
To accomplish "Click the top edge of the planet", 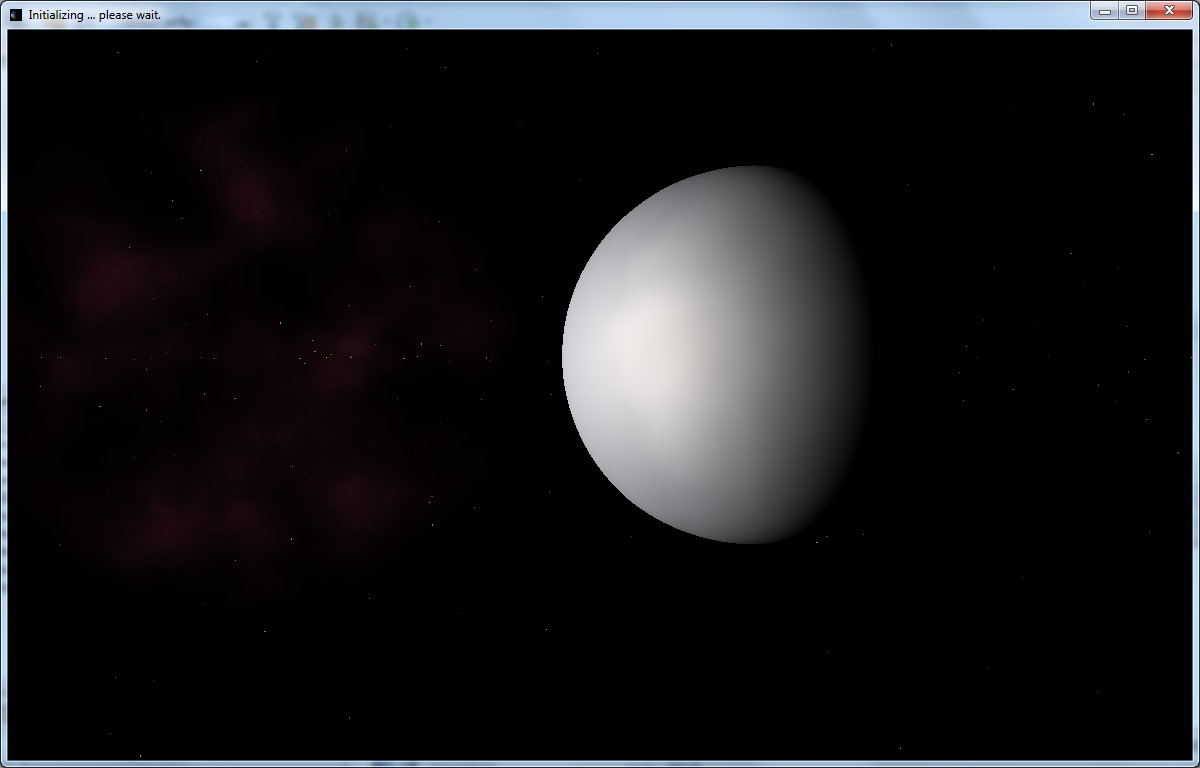I will click(x=748, y=170).
